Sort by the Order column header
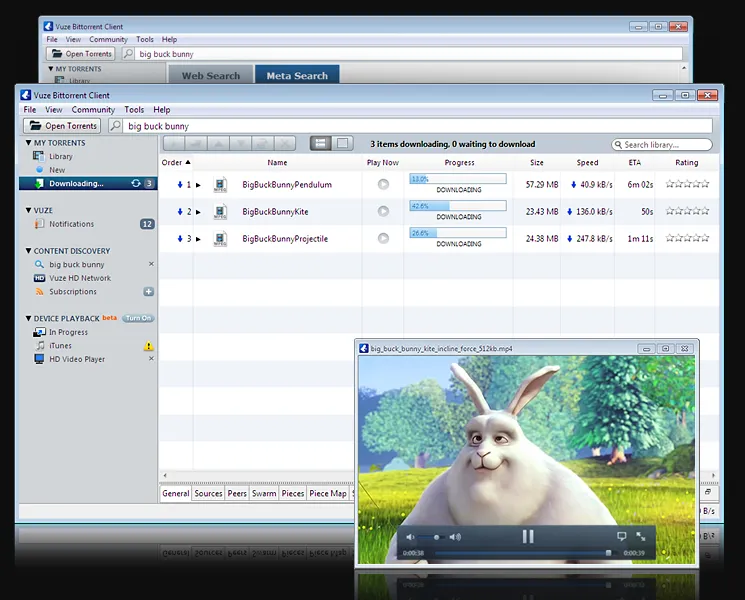This screenshot has width=745, height=600. coord(176,162)
